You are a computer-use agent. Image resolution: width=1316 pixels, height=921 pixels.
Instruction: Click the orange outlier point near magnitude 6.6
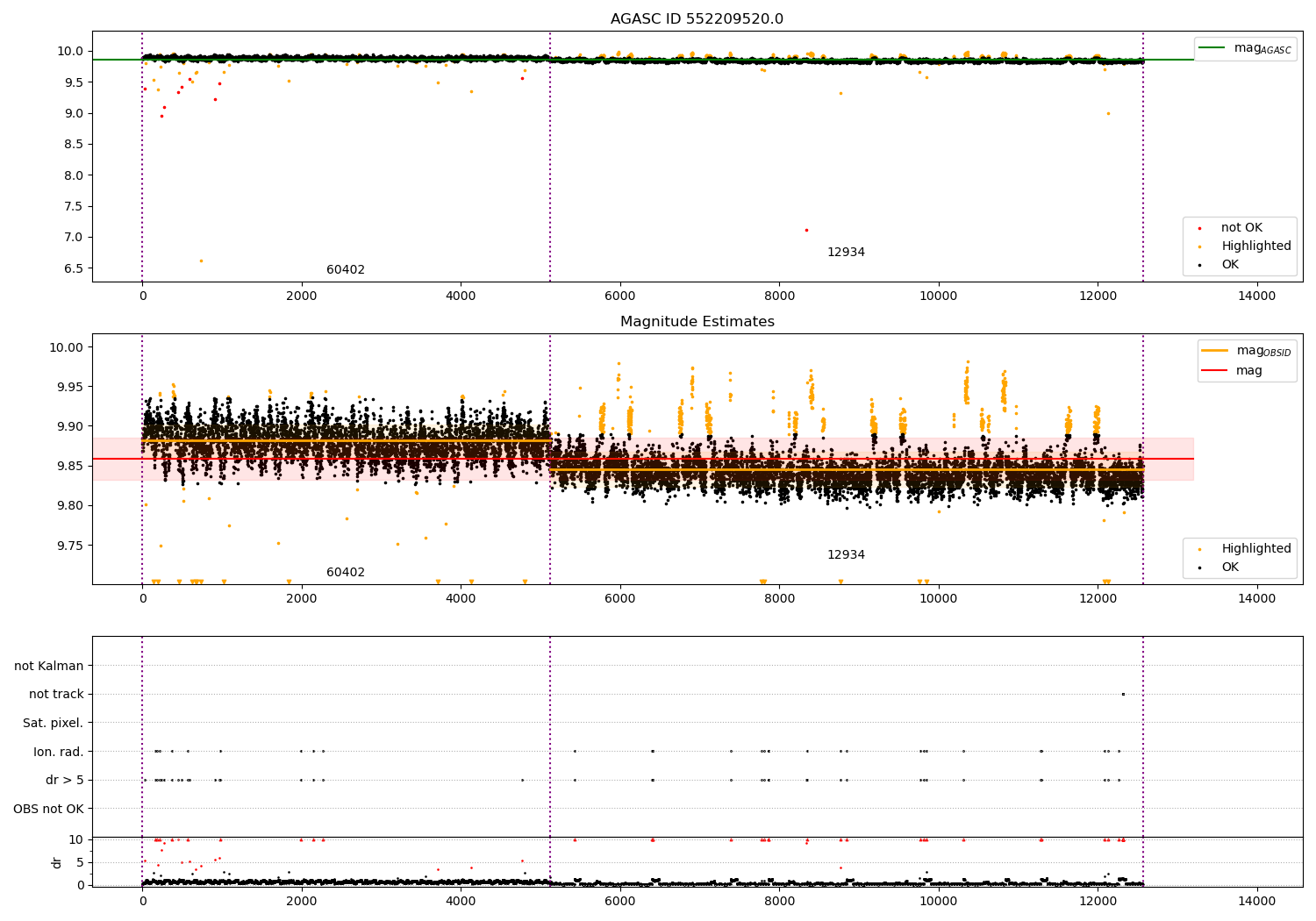pyautogui.click(x=201, y=261)
